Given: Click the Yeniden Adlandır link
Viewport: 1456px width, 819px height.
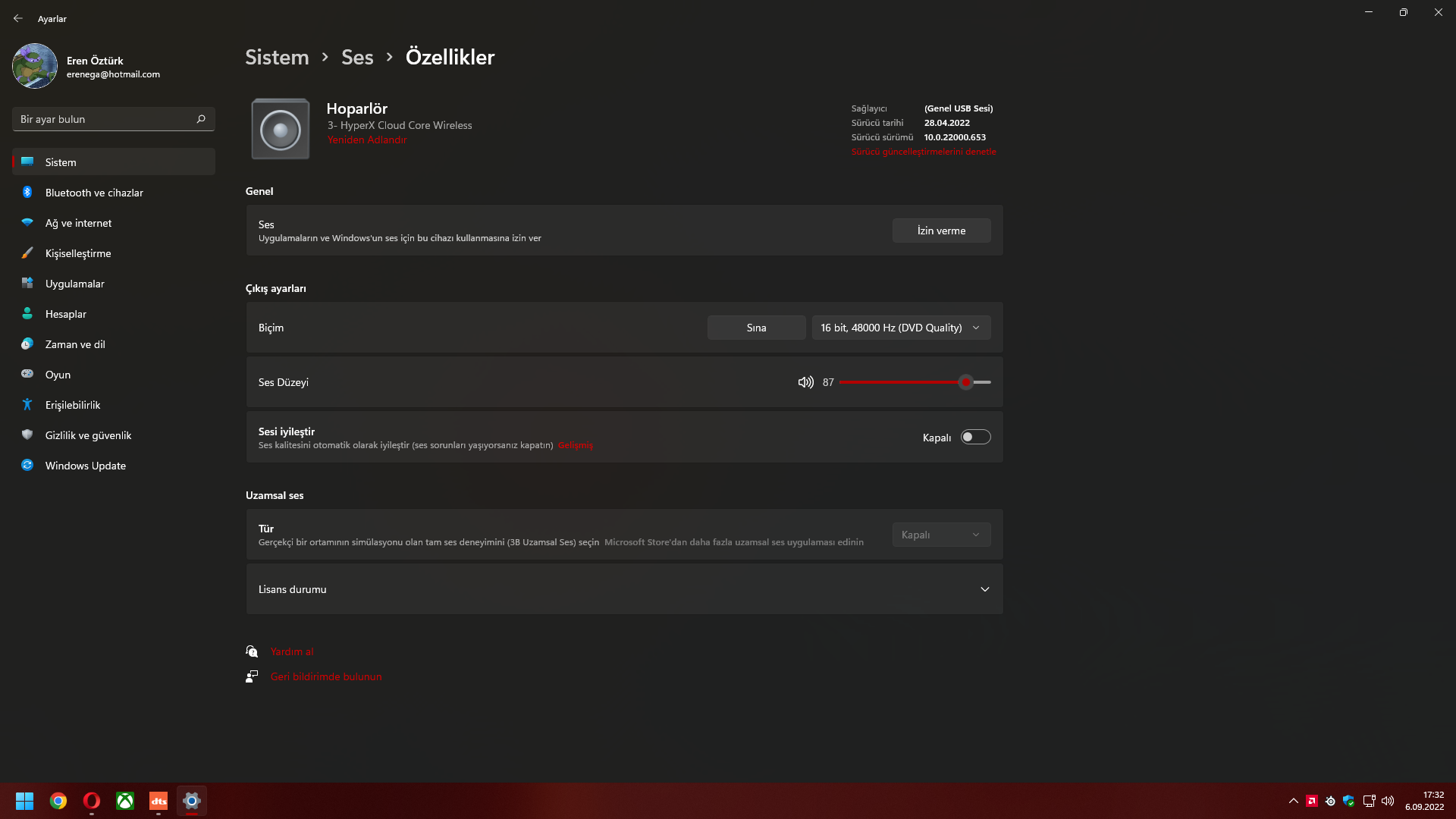Looking at the screenshot, I should (x=367, y=140).
